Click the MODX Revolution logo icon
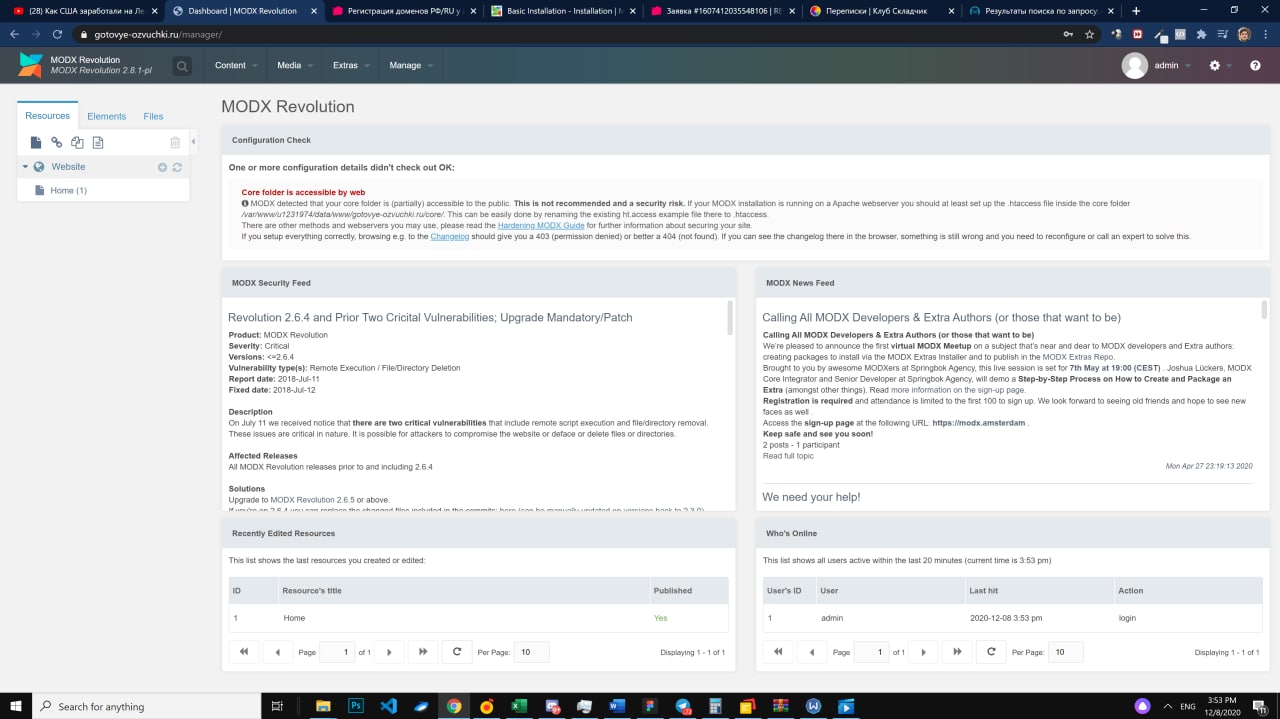The width and height of the screenshot is (1280, 719). point(31,65)
